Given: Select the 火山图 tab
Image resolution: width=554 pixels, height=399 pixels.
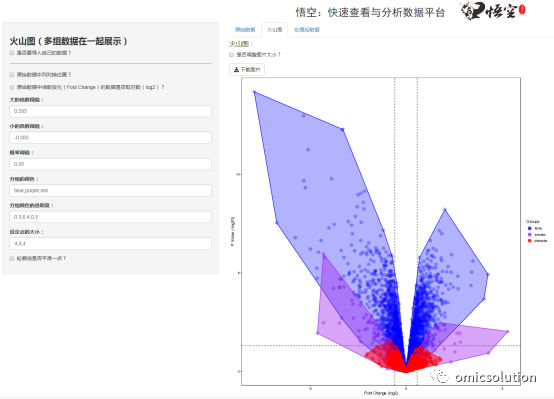Looking at the screenshot, I should click(275, 30).
